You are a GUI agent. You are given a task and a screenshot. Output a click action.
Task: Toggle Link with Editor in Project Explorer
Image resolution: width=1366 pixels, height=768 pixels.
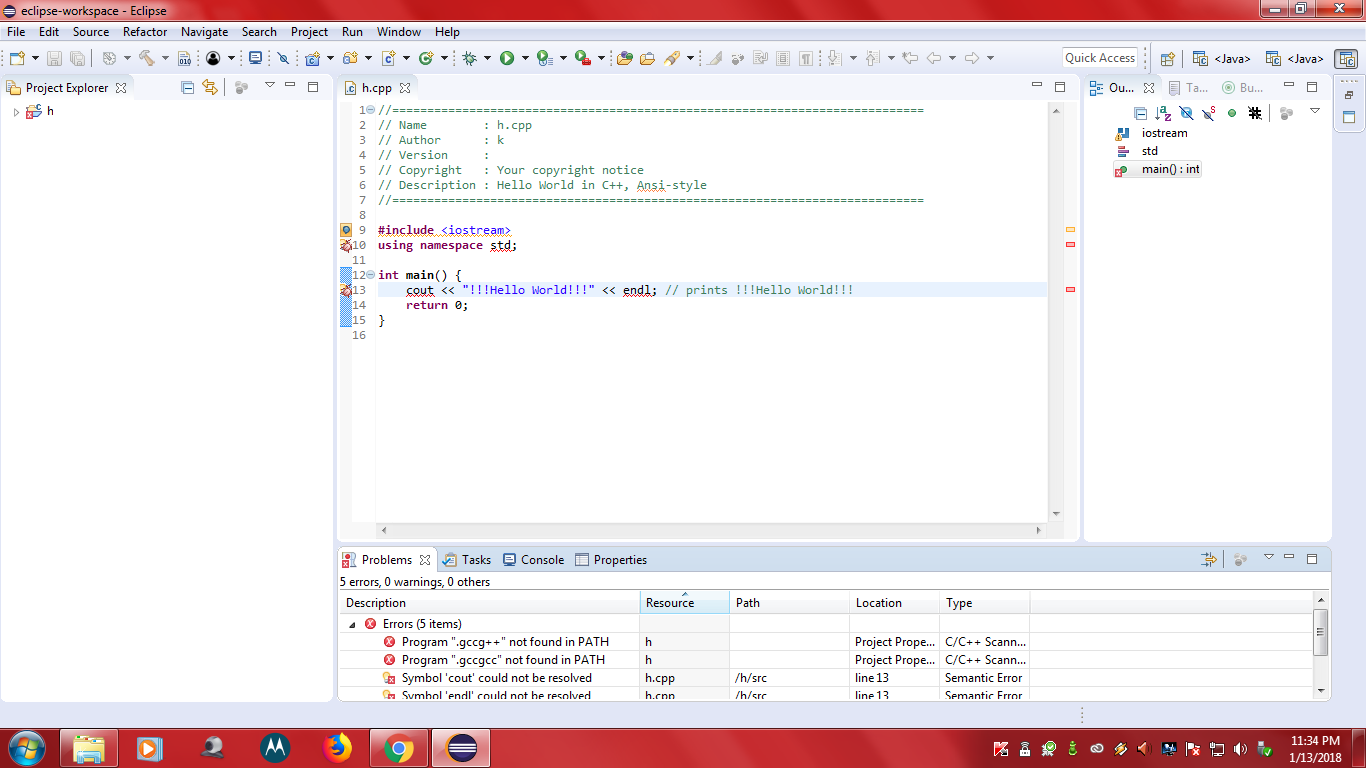[209, 88]
